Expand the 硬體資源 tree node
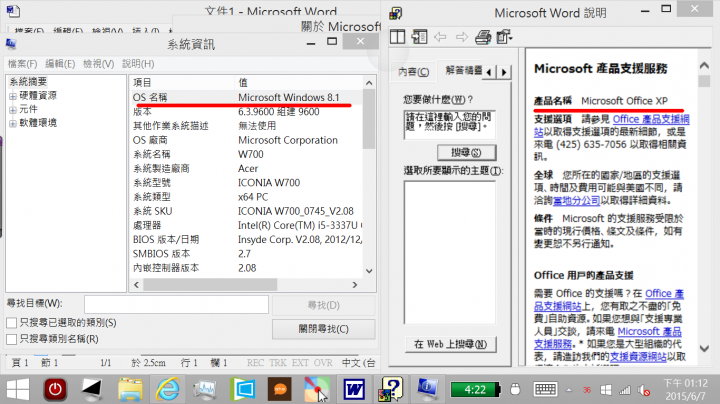Screen dimensions: 720x404 13,96
